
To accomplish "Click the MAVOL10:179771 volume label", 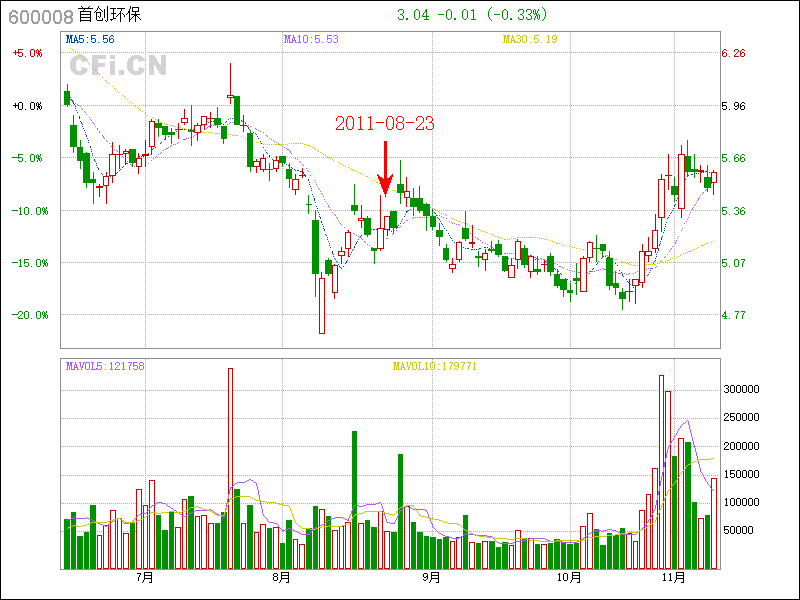I will click(434, 366).
